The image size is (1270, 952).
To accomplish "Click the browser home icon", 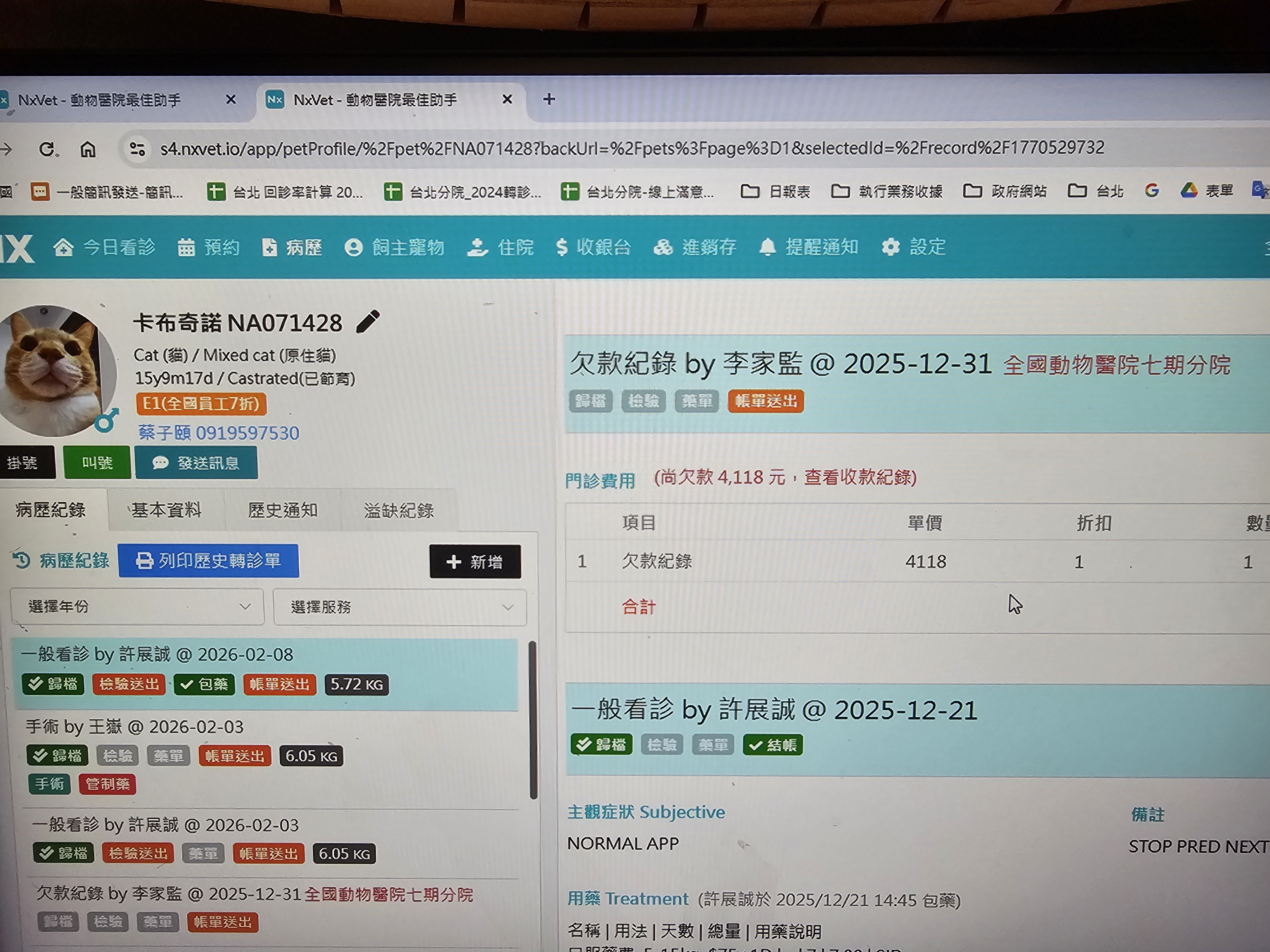I will [x=88, y=150].
